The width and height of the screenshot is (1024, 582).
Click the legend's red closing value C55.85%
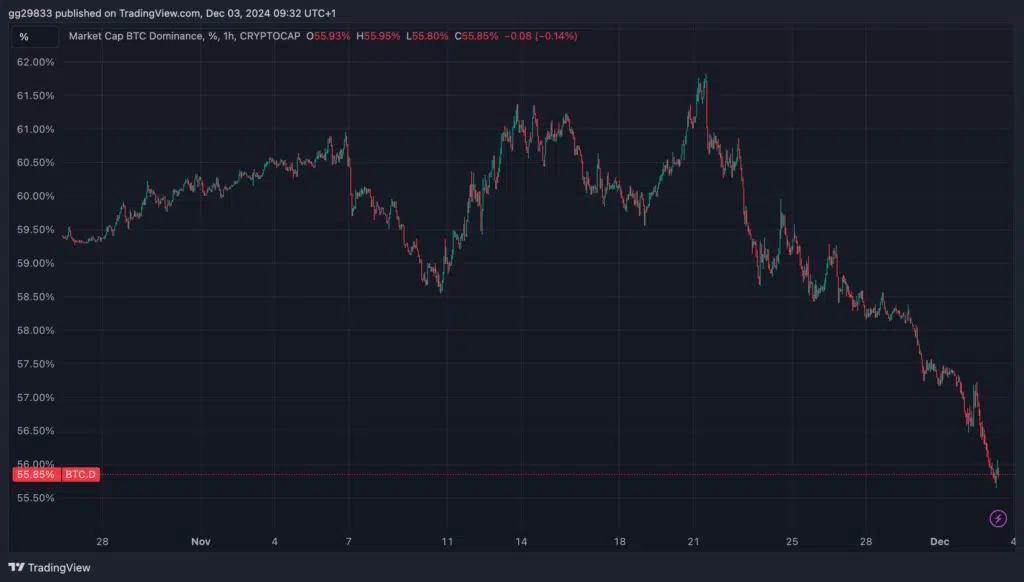pos(477,36)
